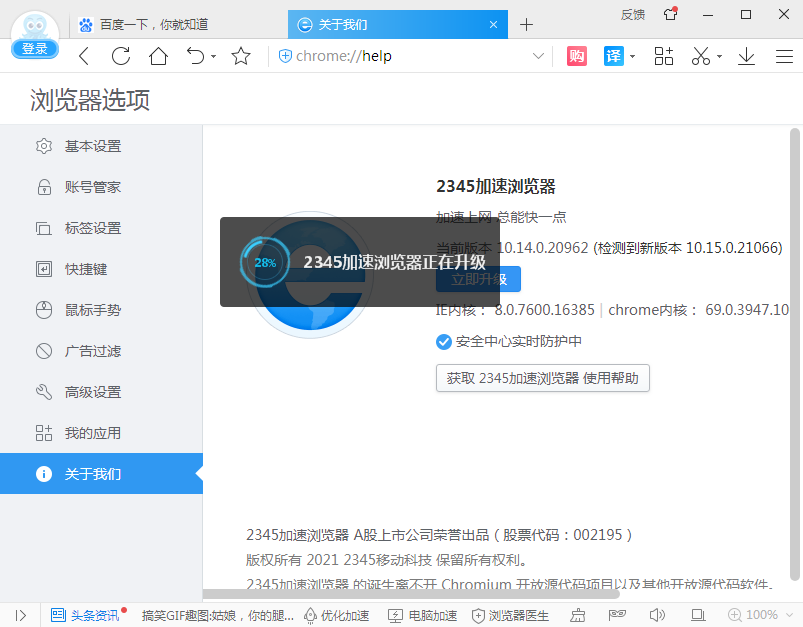The image size is (803, 627).
Task: Select 账号管家 in the sidebar
Action: [101, 187]
